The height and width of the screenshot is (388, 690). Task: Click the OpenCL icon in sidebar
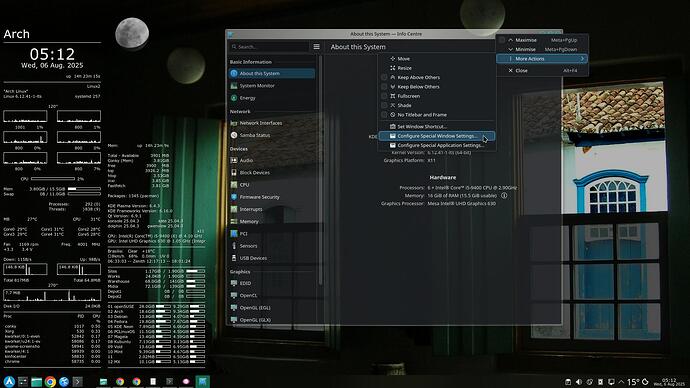tap(234, 296)
